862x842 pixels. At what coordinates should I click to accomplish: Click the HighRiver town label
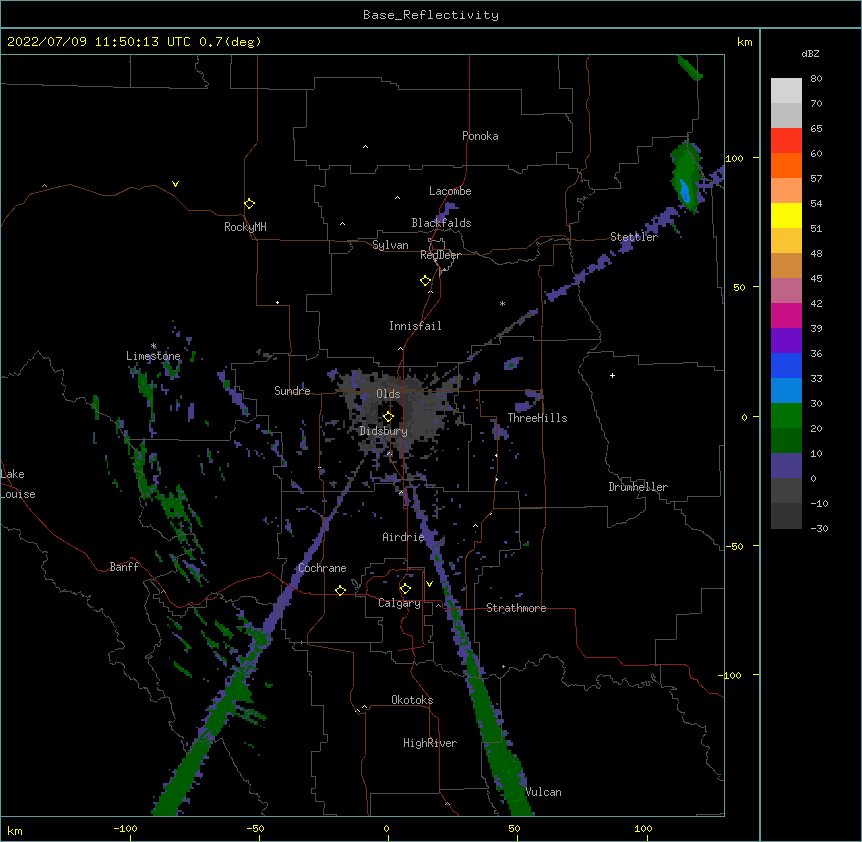click(430, 743)
